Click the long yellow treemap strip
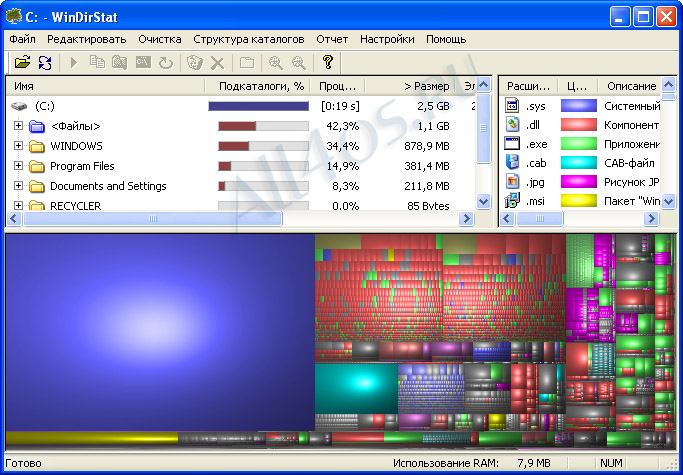The height and width of the screenshot is (475, 683). click(x=92, y=438)
